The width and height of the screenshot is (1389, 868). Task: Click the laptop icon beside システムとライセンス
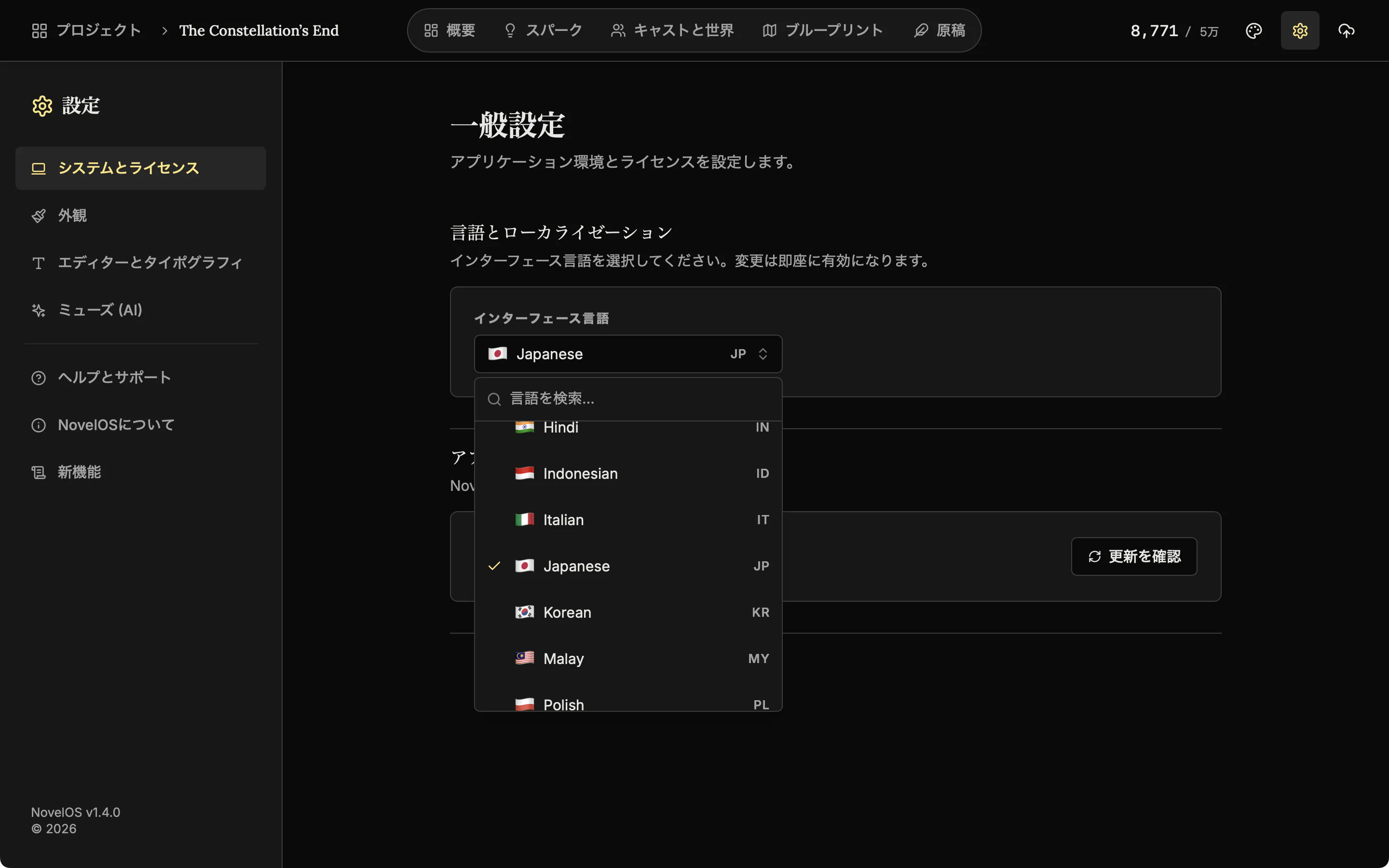[x=39, y=169]
